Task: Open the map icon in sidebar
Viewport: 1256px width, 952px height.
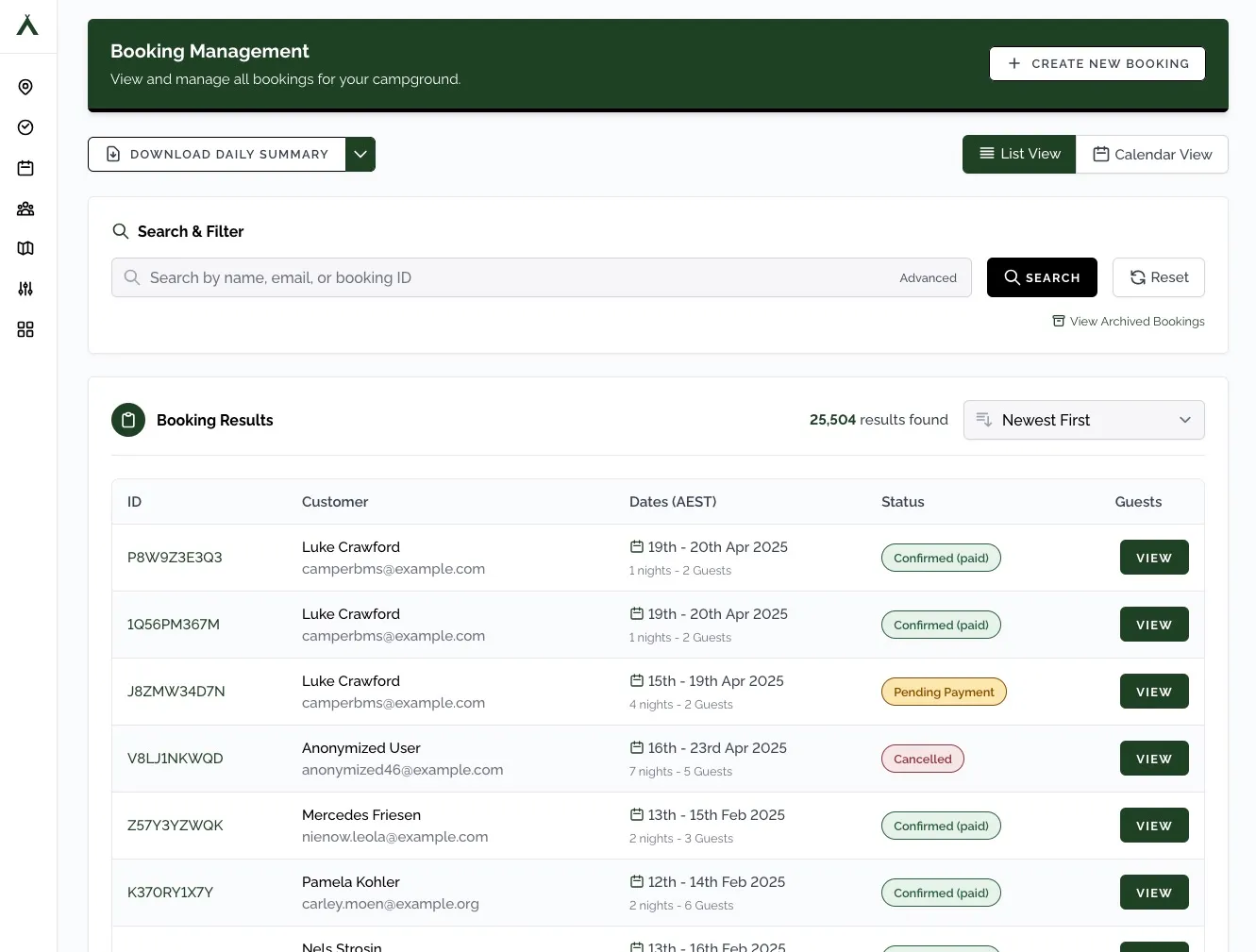Action: (x=25, y=248)
